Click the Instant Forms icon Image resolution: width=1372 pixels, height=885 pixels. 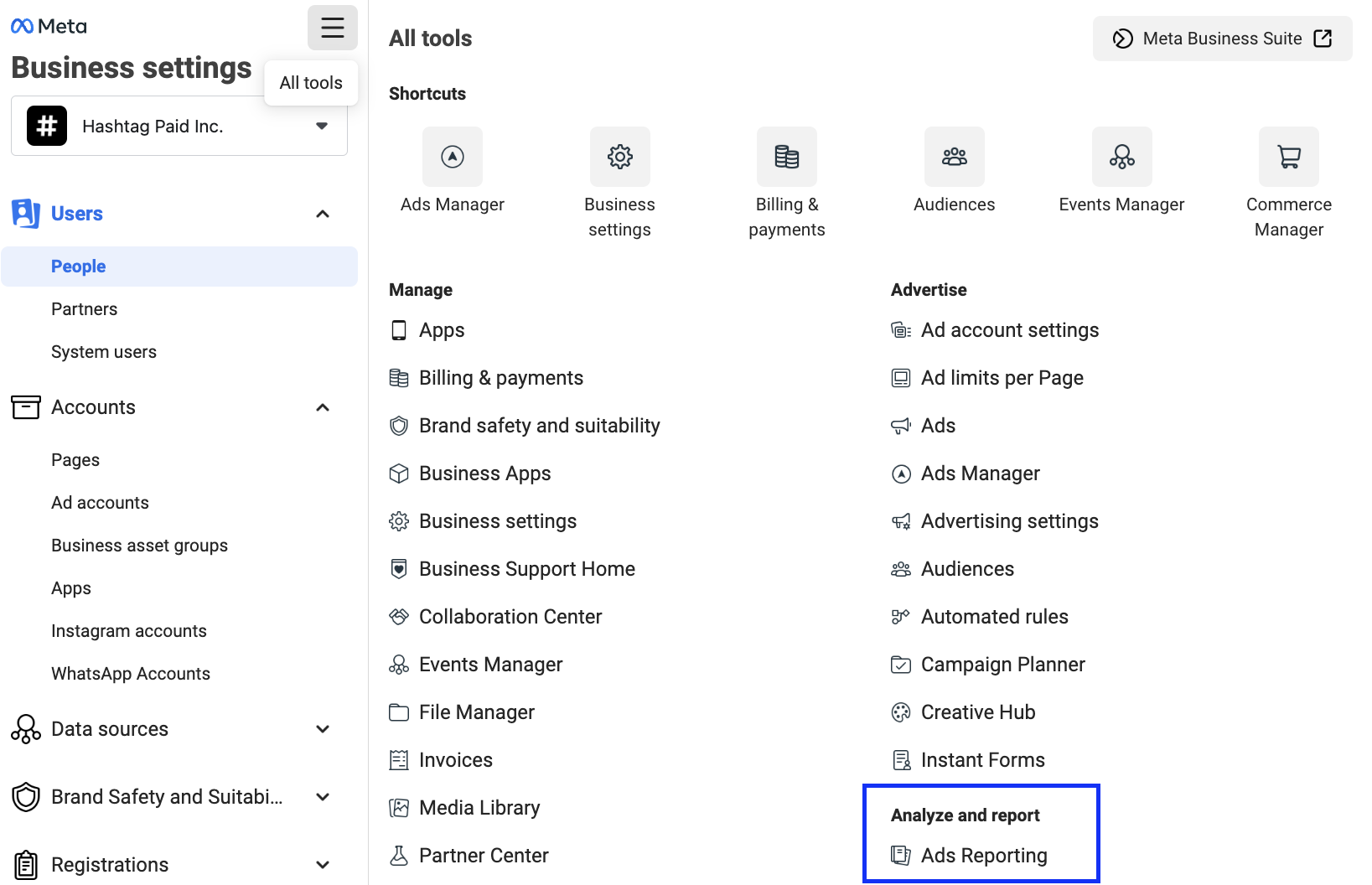point(901,760)
